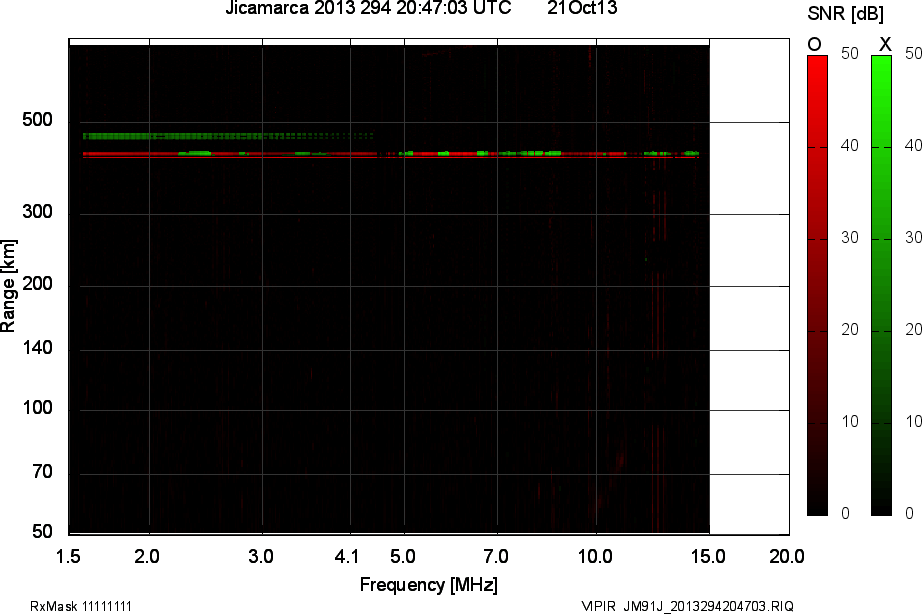
Task: Click the 'O' label above the red bar
Action: (814, 44)
